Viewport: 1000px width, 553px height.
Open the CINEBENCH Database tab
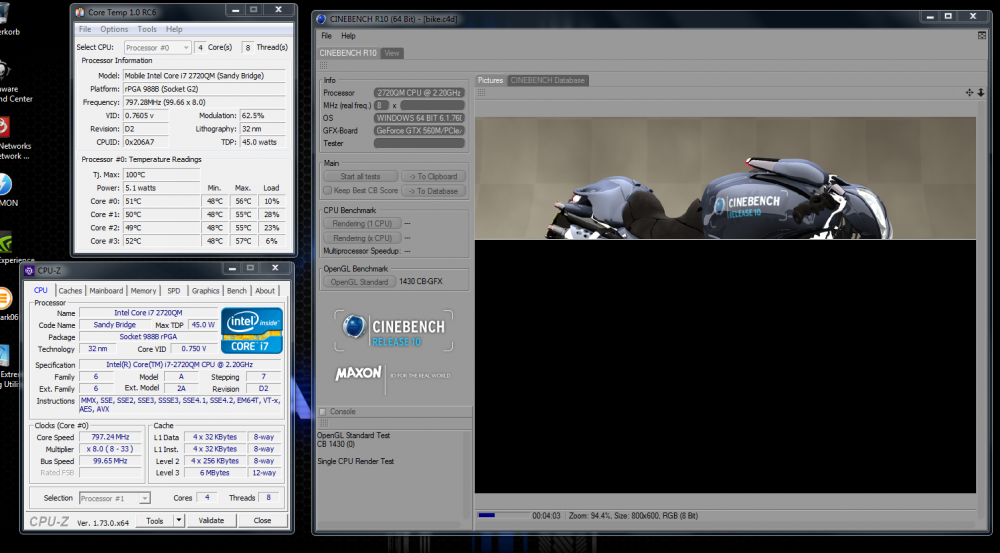coord(547,80)
